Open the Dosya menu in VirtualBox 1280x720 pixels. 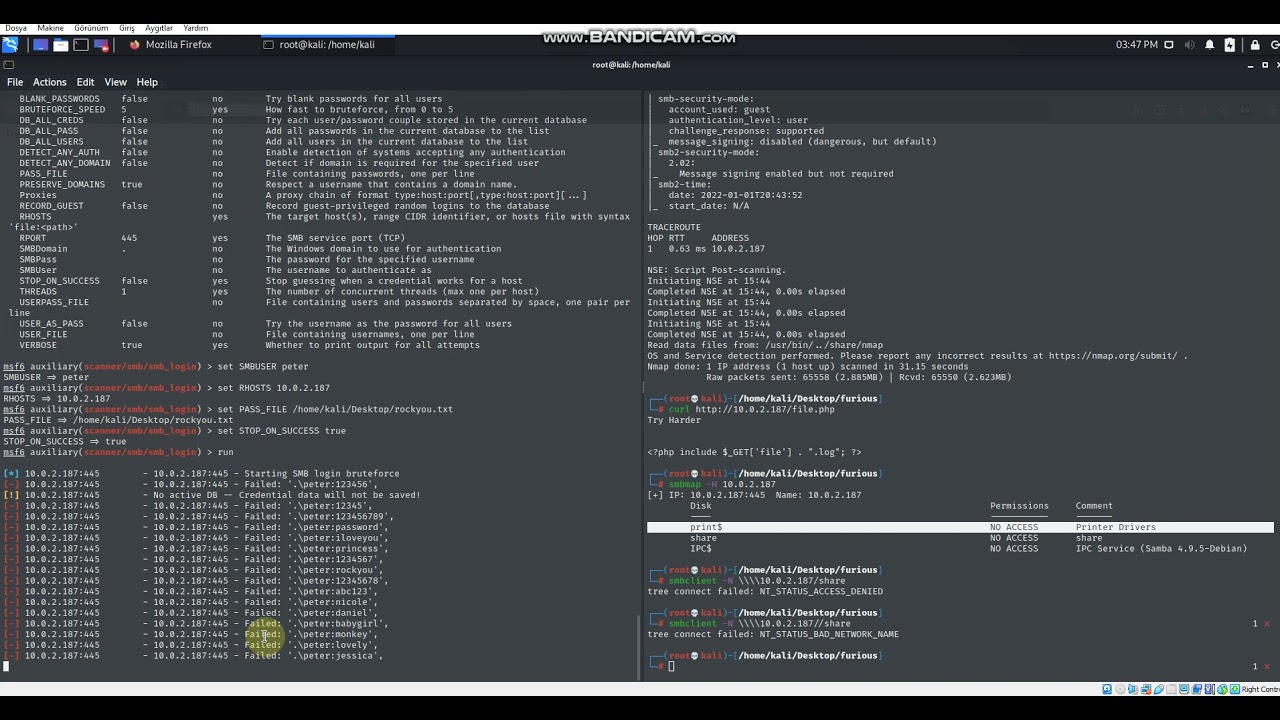tap(16, 28)
